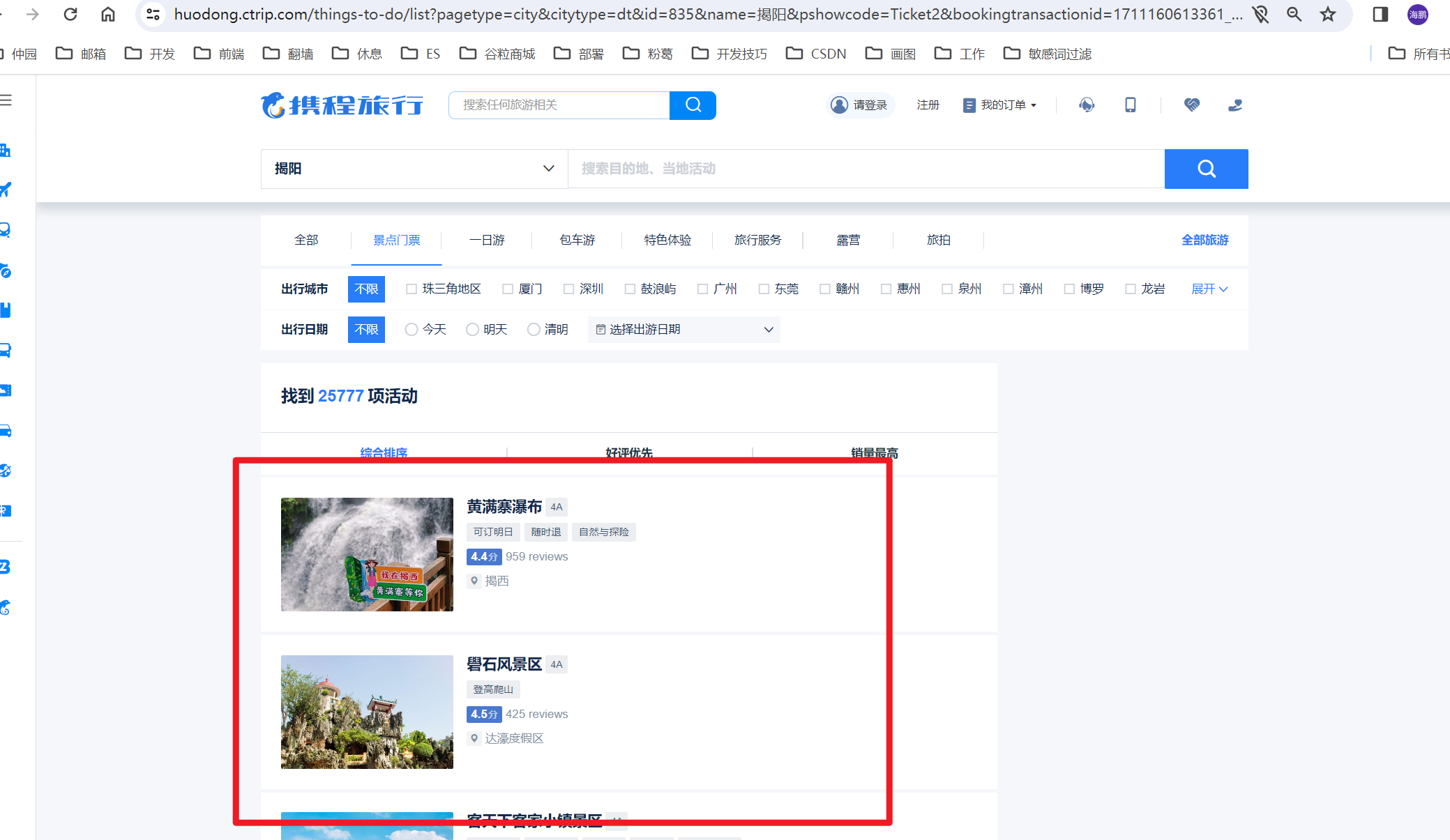Viewport: 1450px width, 840px height.
Task: Click the blue destination search magnifier button
Action: (x=1206, y=169)
